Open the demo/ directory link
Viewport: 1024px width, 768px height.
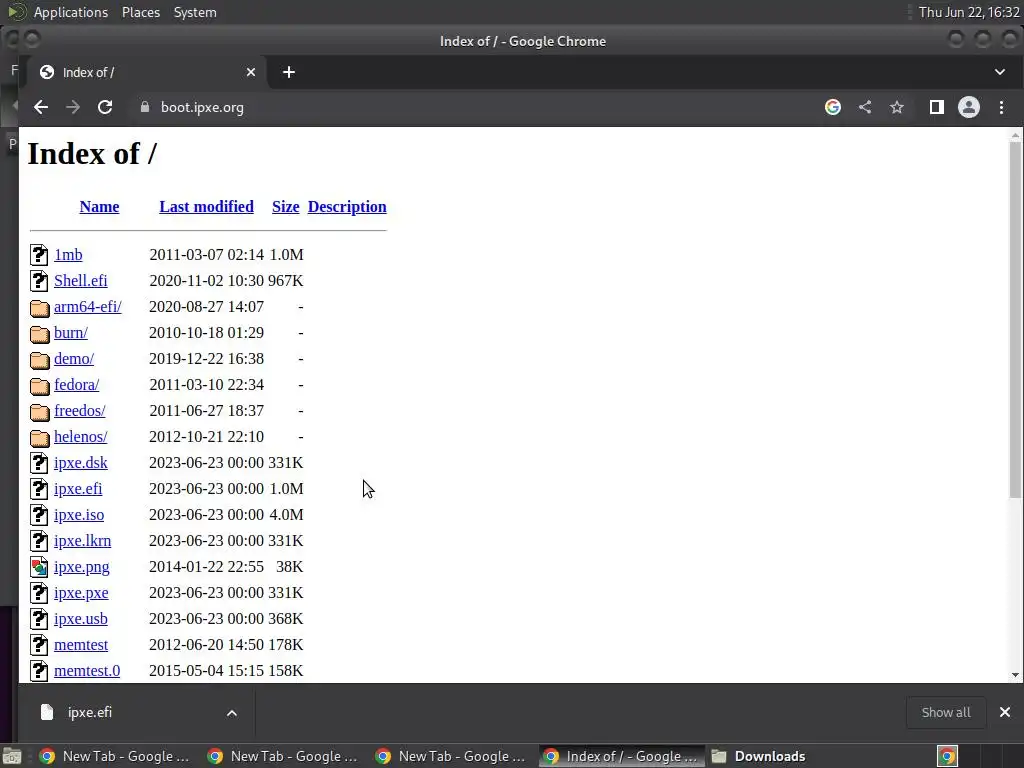(x=74, y=359)
